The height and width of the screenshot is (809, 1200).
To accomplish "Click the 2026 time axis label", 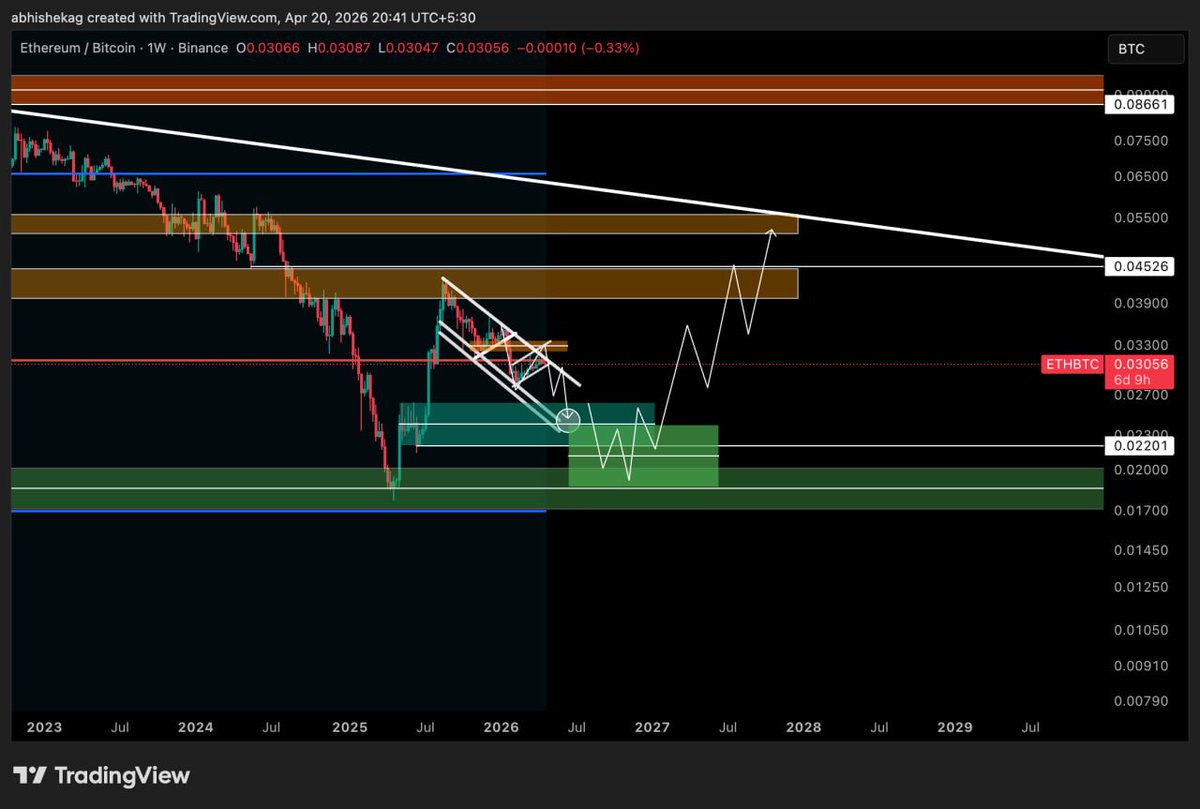I will (x=501, y=727).
